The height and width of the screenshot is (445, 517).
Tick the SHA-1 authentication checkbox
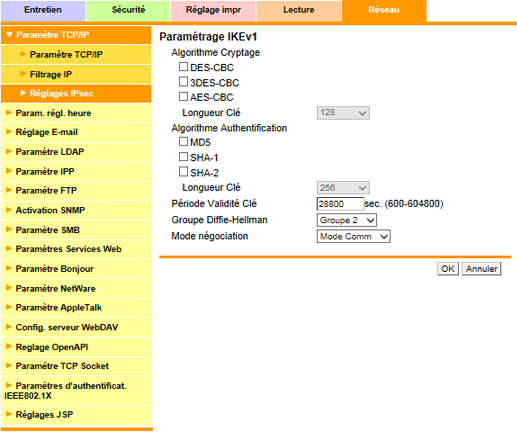point(183,157)
